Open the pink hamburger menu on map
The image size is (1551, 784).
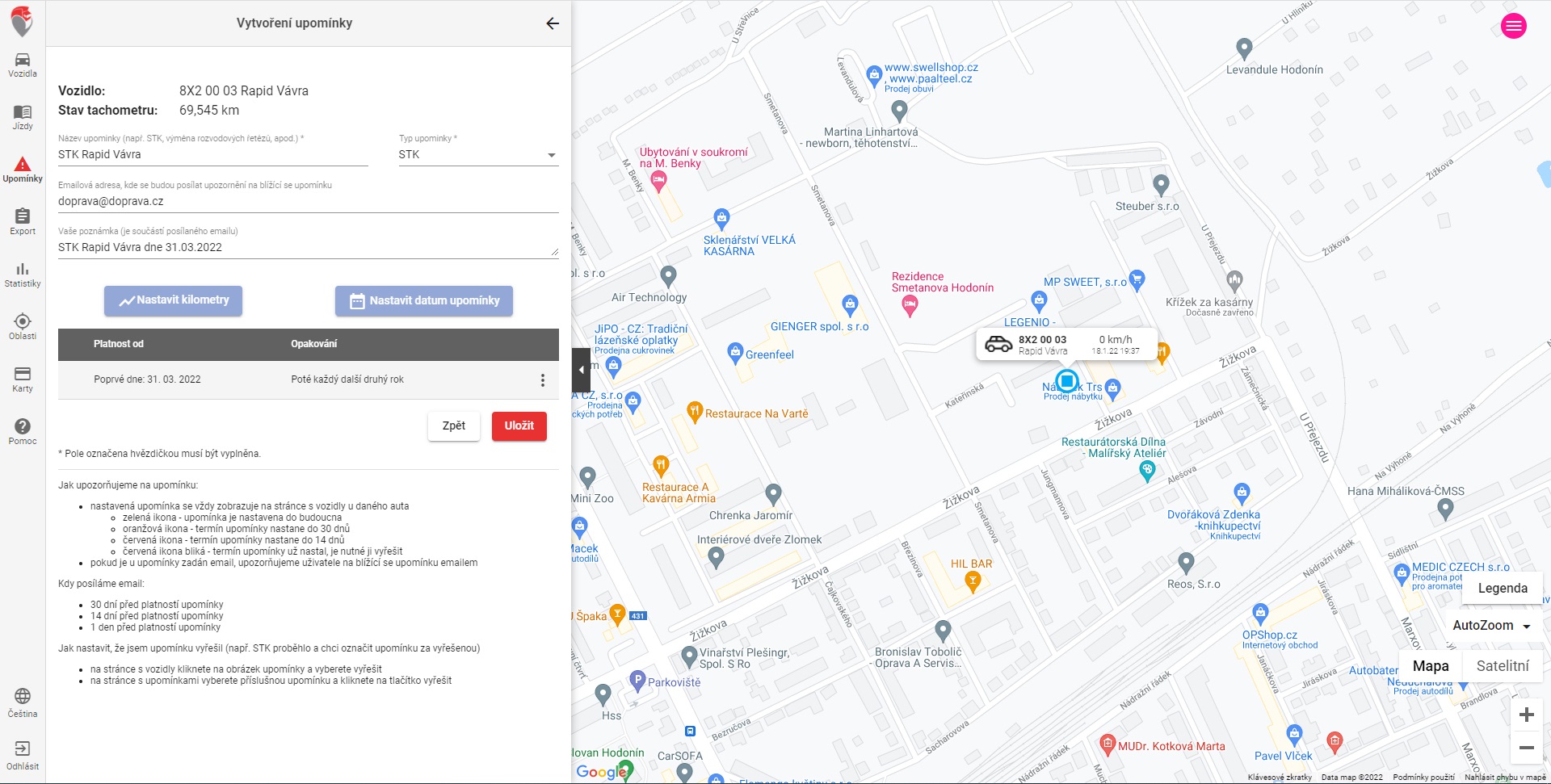click(1513, 26)
